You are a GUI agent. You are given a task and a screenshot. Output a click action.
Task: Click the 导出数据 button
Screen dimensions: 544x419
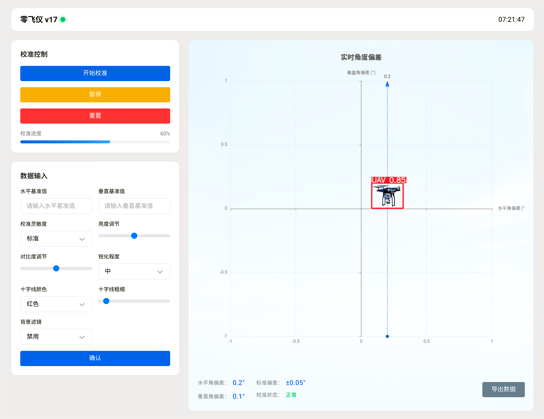[503, 389]
